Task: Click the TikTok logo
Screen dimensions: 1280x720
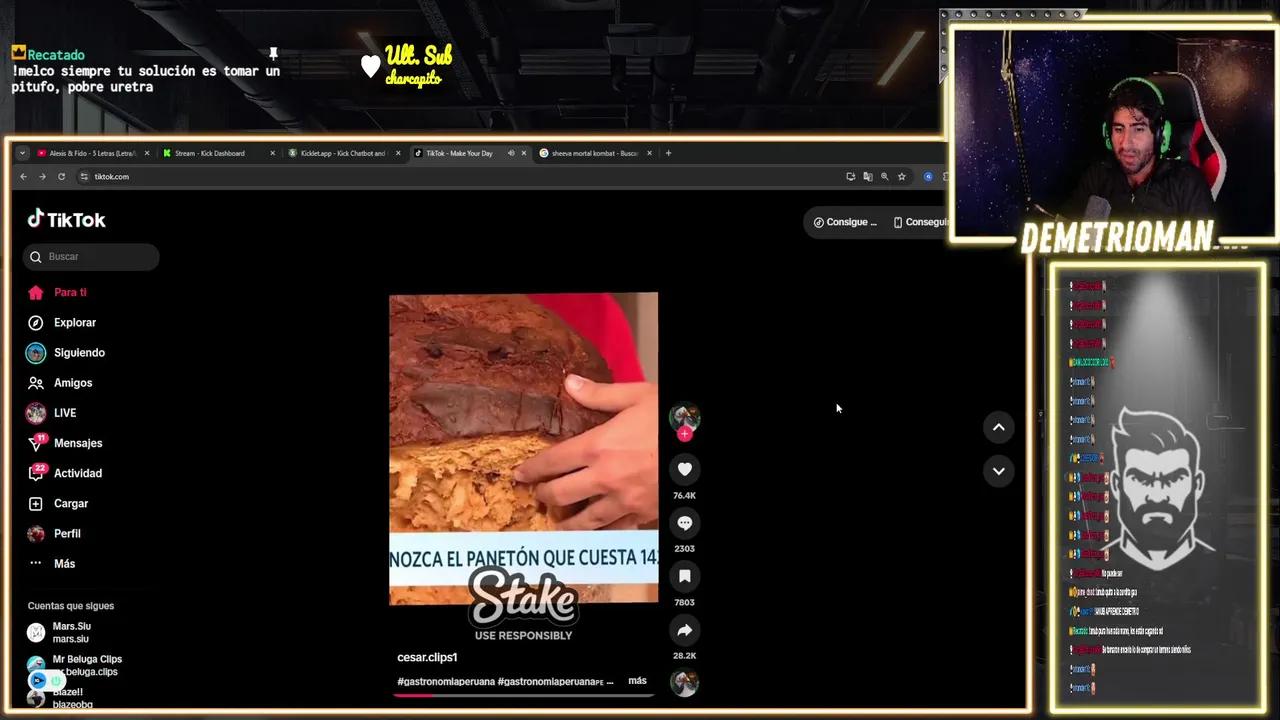Action: pos(66,219)
